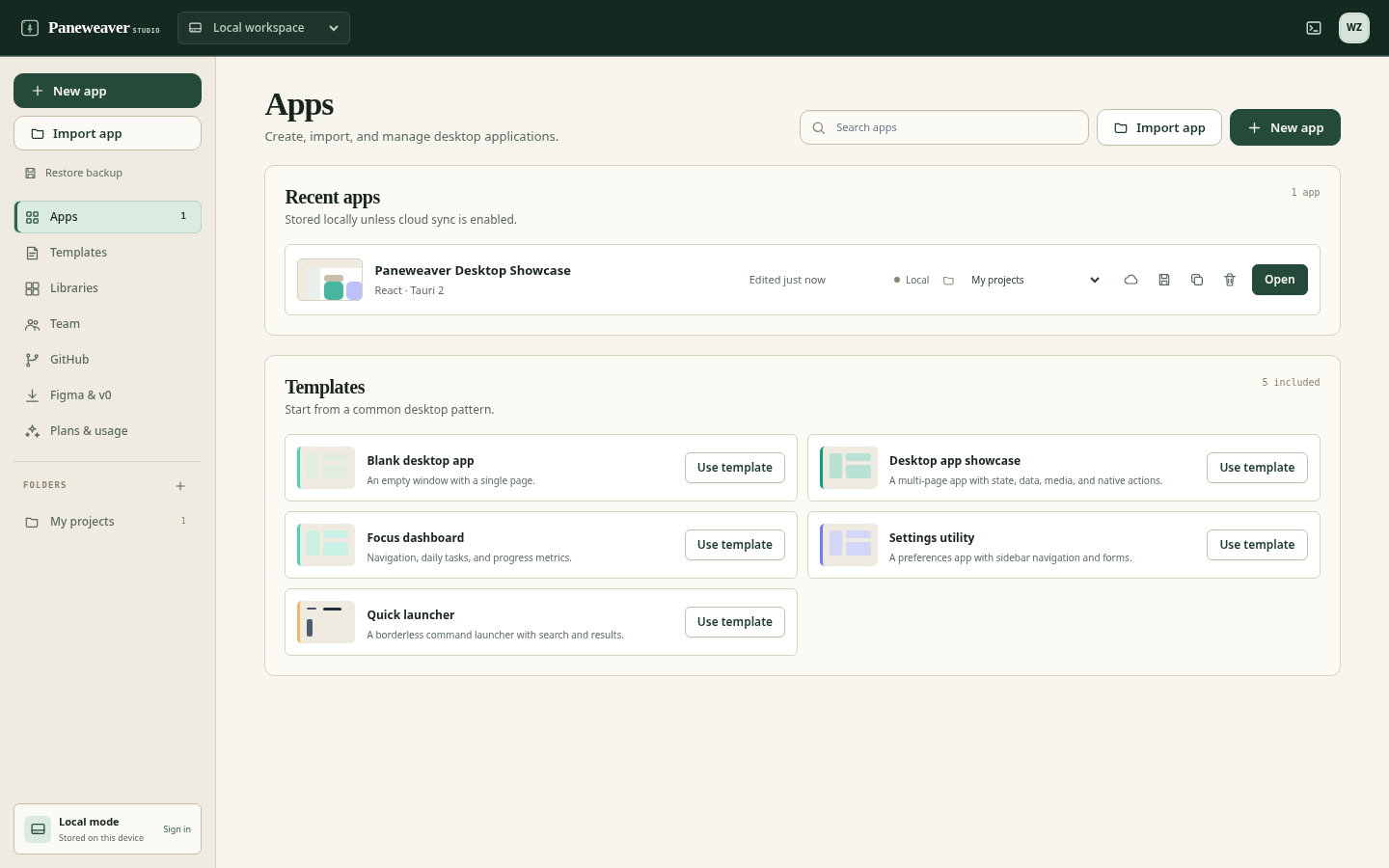The width and height of the screenshot is (1389, 868).
Task: Click Import app button in header
Action: tap(1159, 127)
